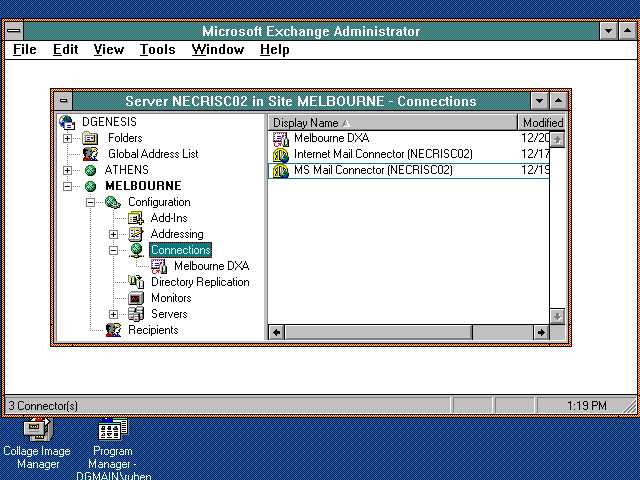
Task: Select the Recipients label in tree
Action: (x=153, y=330)
